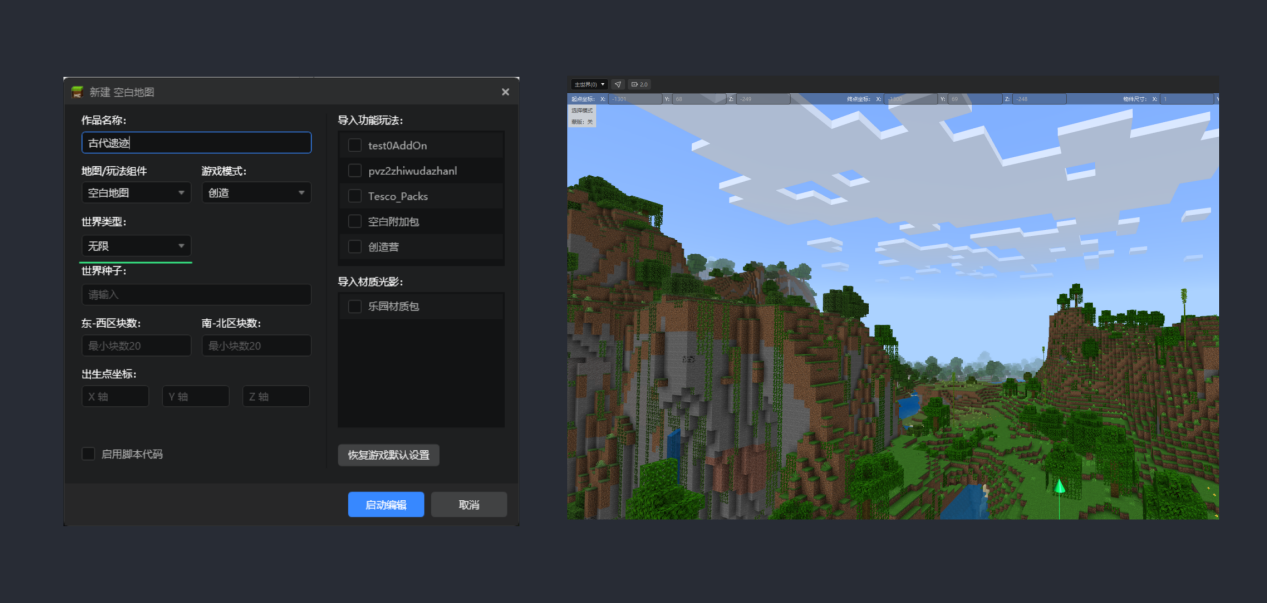Open the 世界类型 dropdown showing 无限
Screen dimensions: 1267x603
(x=136, y=245)
